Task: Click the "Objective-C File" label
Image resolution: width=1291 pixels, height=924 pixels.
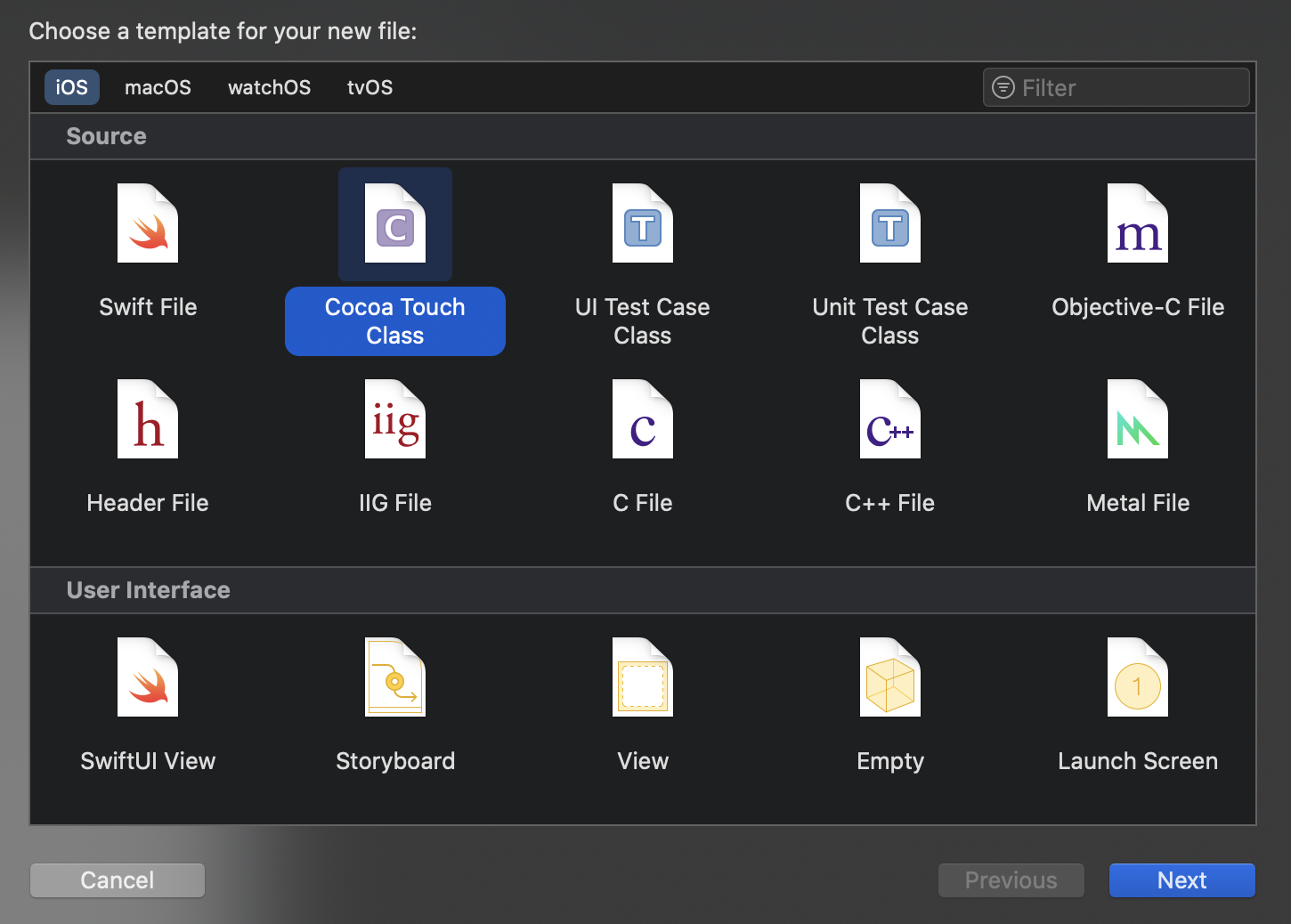Action: (1138, 307)
